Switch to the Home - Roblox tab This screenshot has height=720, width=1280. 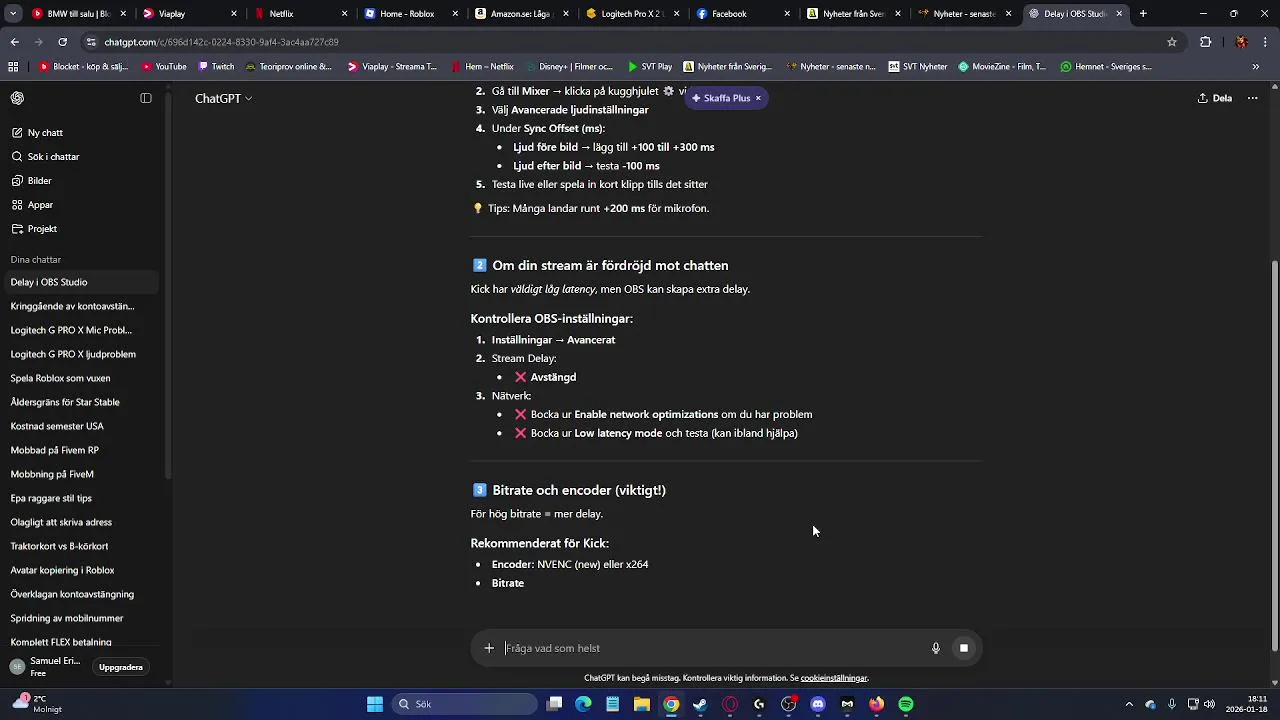(x=411, y=14)
